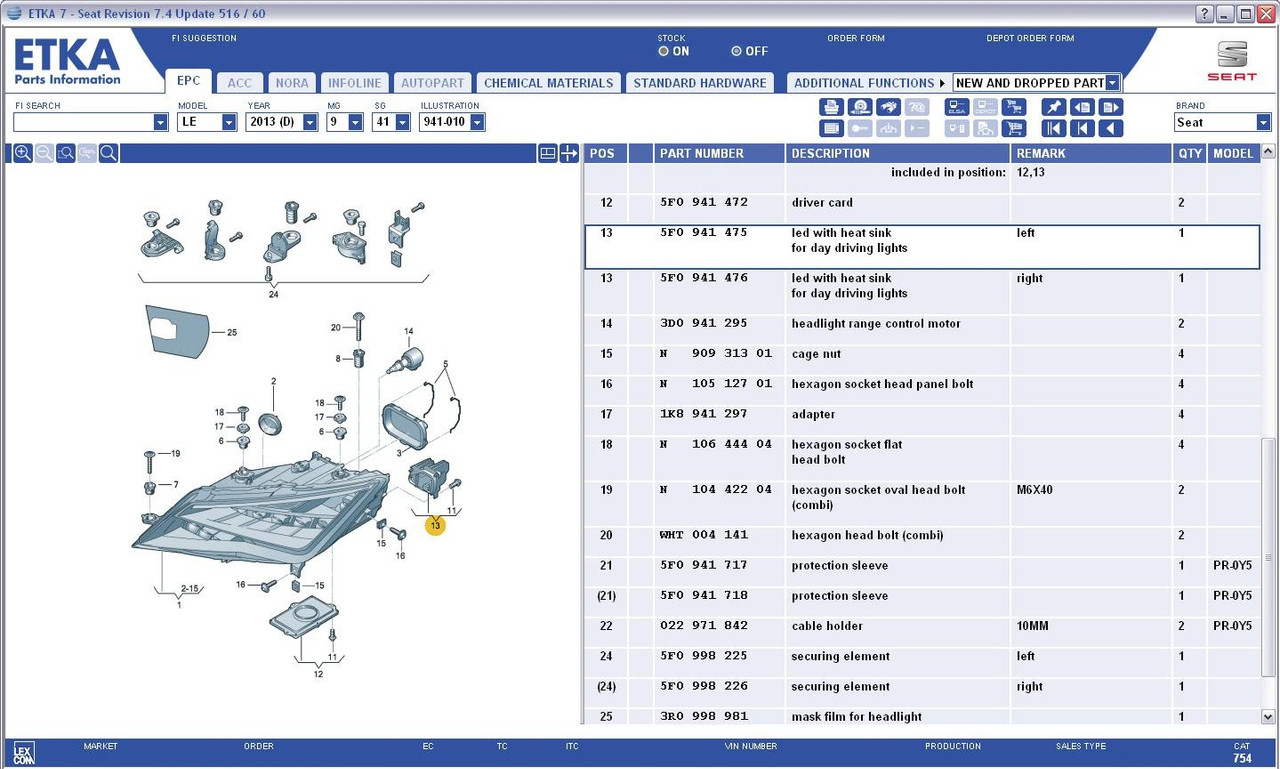
Task: Click the FI SUGGESTION label
Action: click(204, 38)
